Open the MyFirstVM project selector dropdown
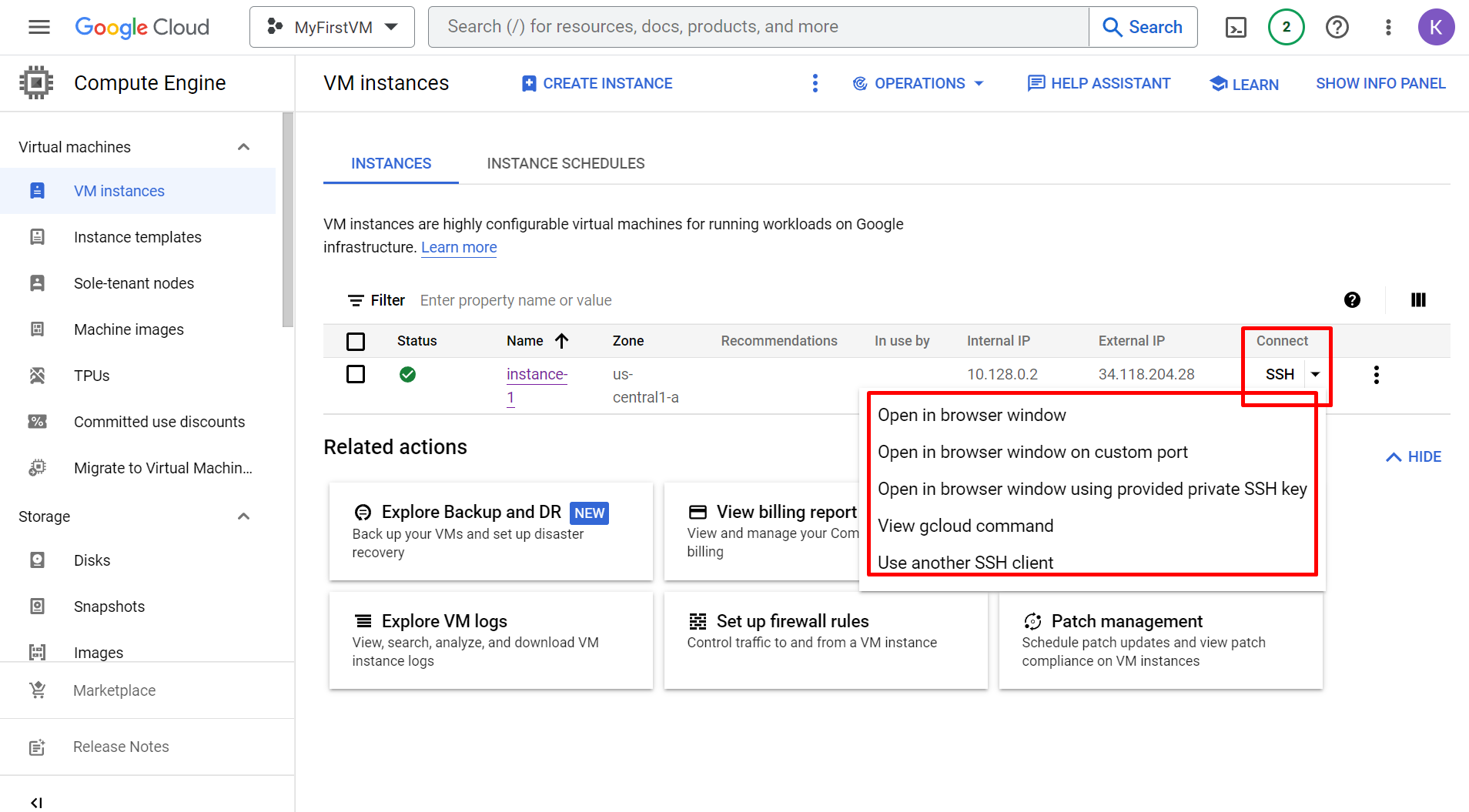 click(332, 27)
